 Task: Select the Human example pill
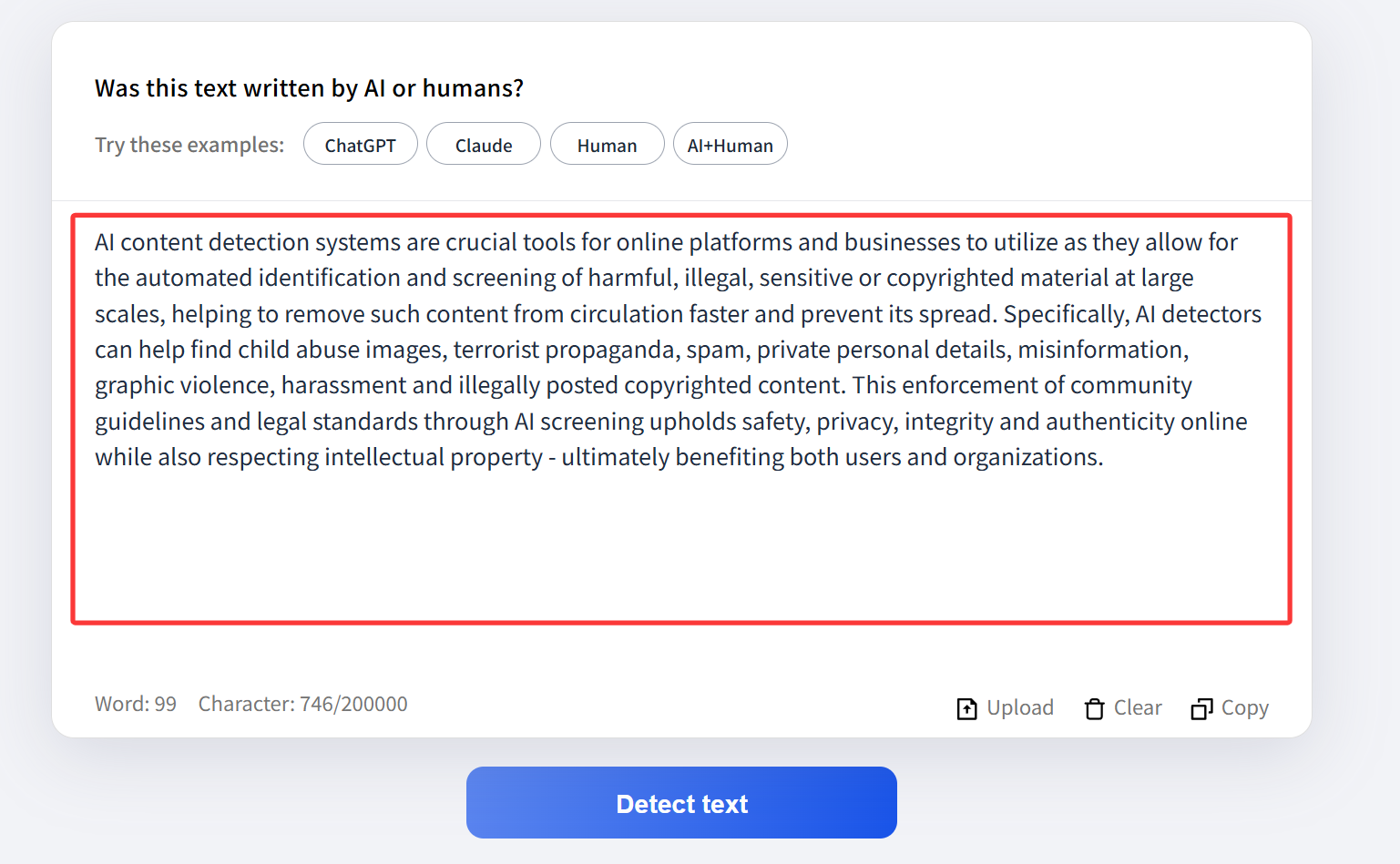tap(607, 145)
